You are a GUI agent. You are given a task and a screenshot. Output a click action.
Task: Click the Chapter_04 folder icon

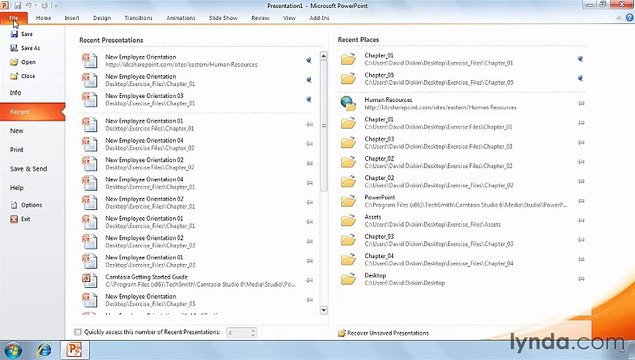[348, 260]
